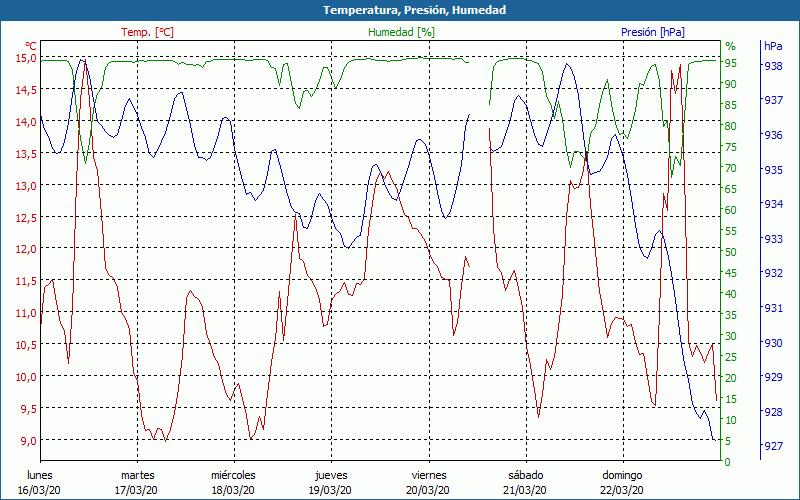Click the 'hPa' pressure unit label
Image resolution: width=800 pixels, height=500 pixels.
(773, 45)
